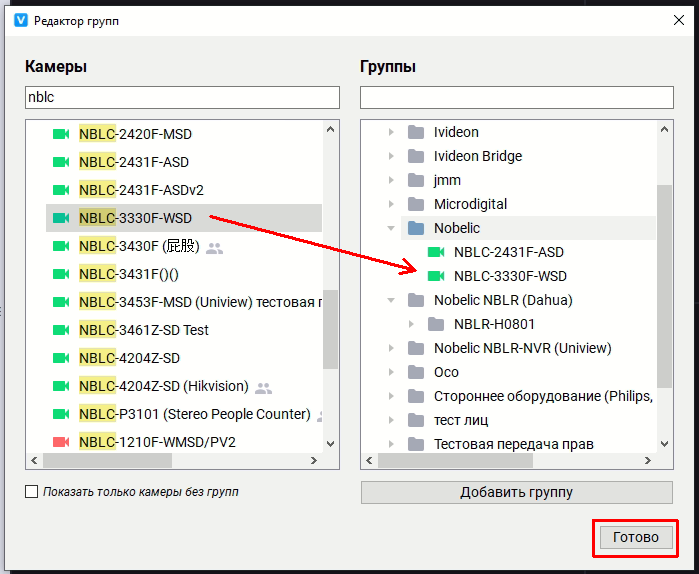Collapse the Nobelic group
This screenshot has width=699, height=574.
point(391,228)
